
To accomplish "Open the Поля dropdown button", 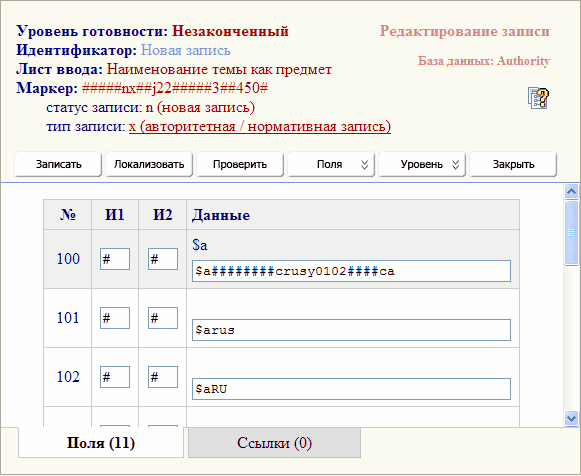I will click(331, 164).
